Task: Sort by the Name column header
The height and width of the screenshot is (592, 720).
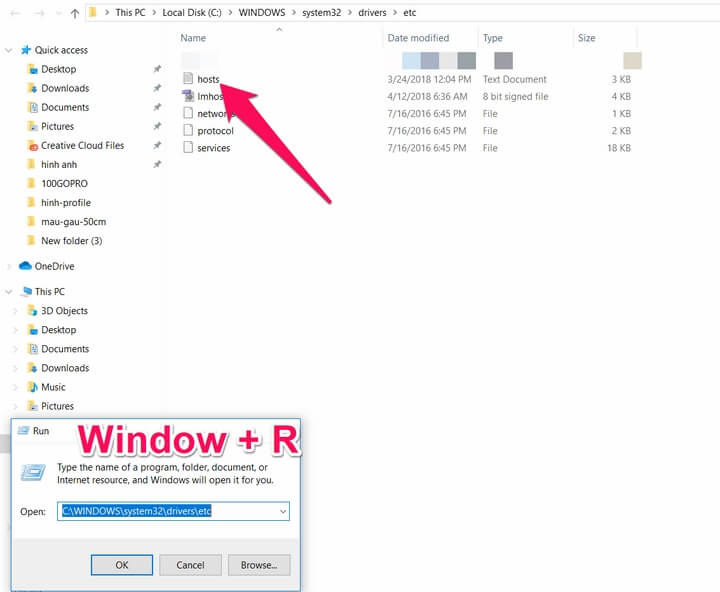Action: (x=193, y=38)
